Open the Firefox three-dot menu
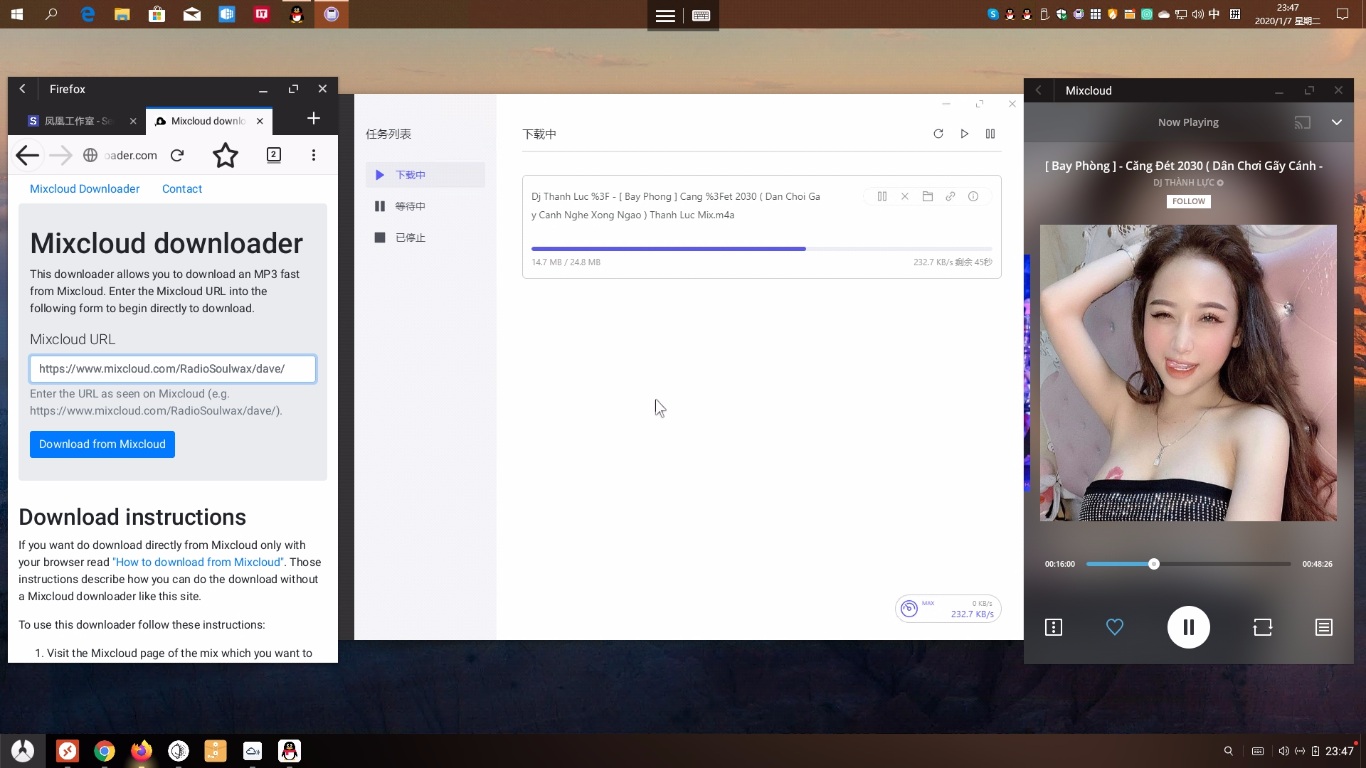The image size is (1366, 768). [x=313, y=155]
